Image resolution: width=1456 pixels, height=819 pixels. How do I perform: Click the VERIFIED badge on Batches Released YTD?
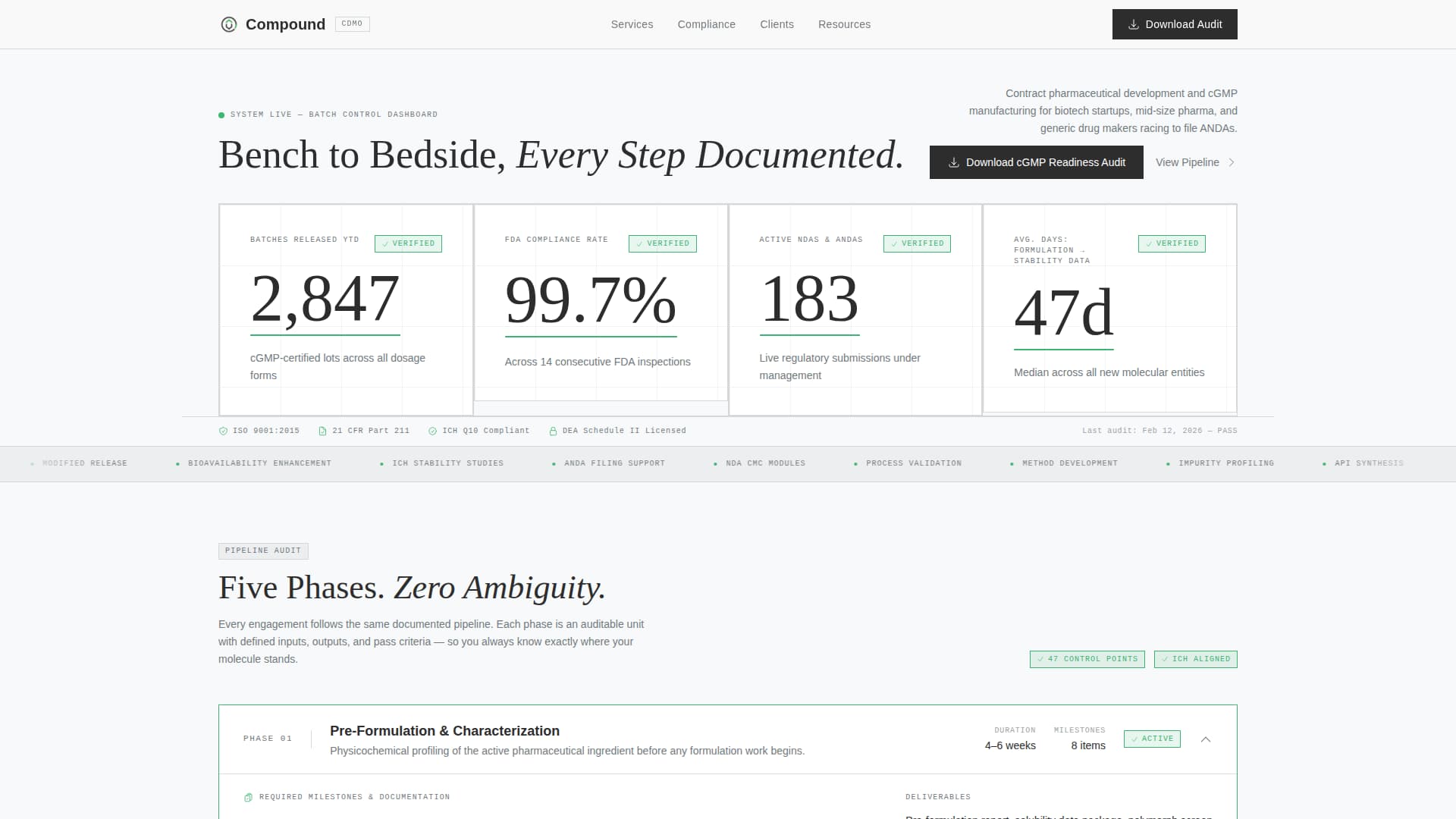(x=408, y=243)
